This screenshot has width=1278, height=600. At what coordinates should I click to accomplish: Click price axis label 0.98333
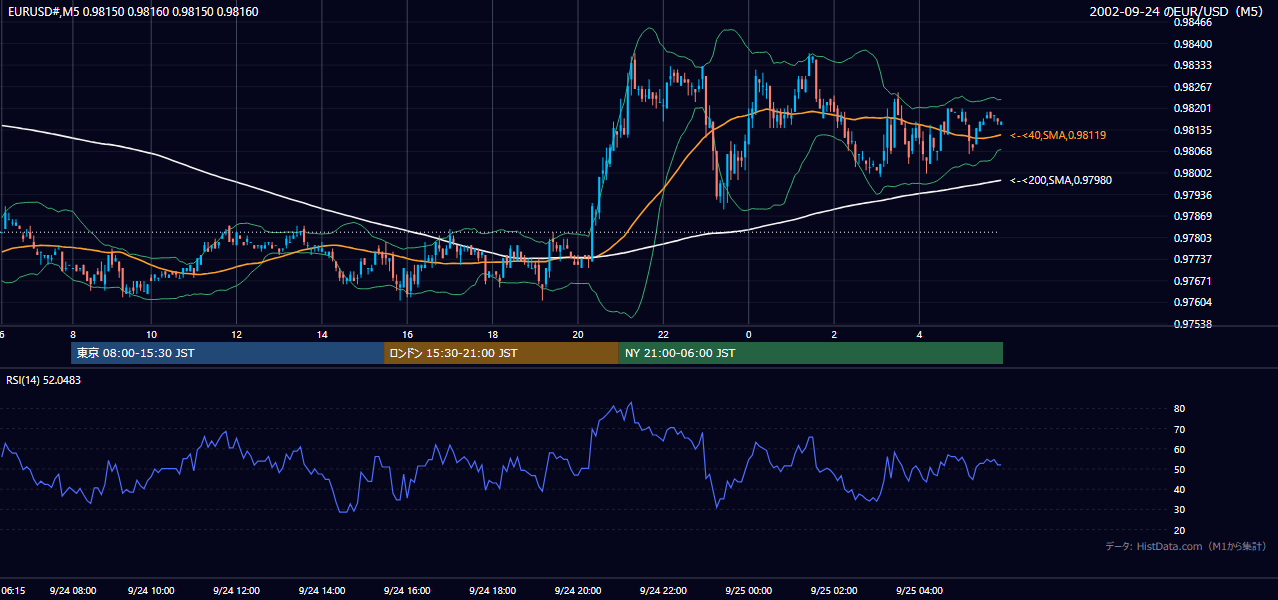(1194, 65)
